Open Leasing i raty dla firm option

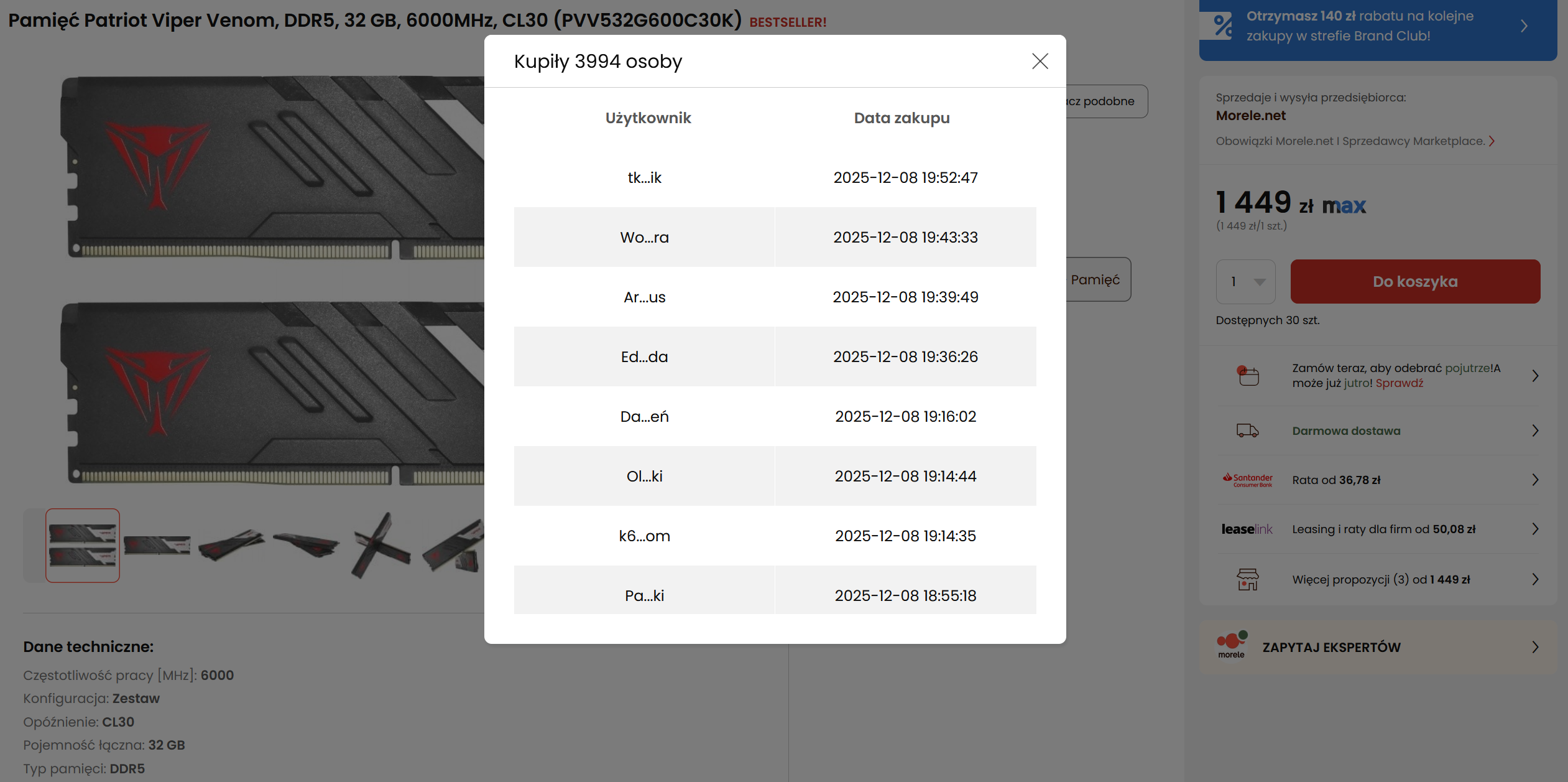1383,529
